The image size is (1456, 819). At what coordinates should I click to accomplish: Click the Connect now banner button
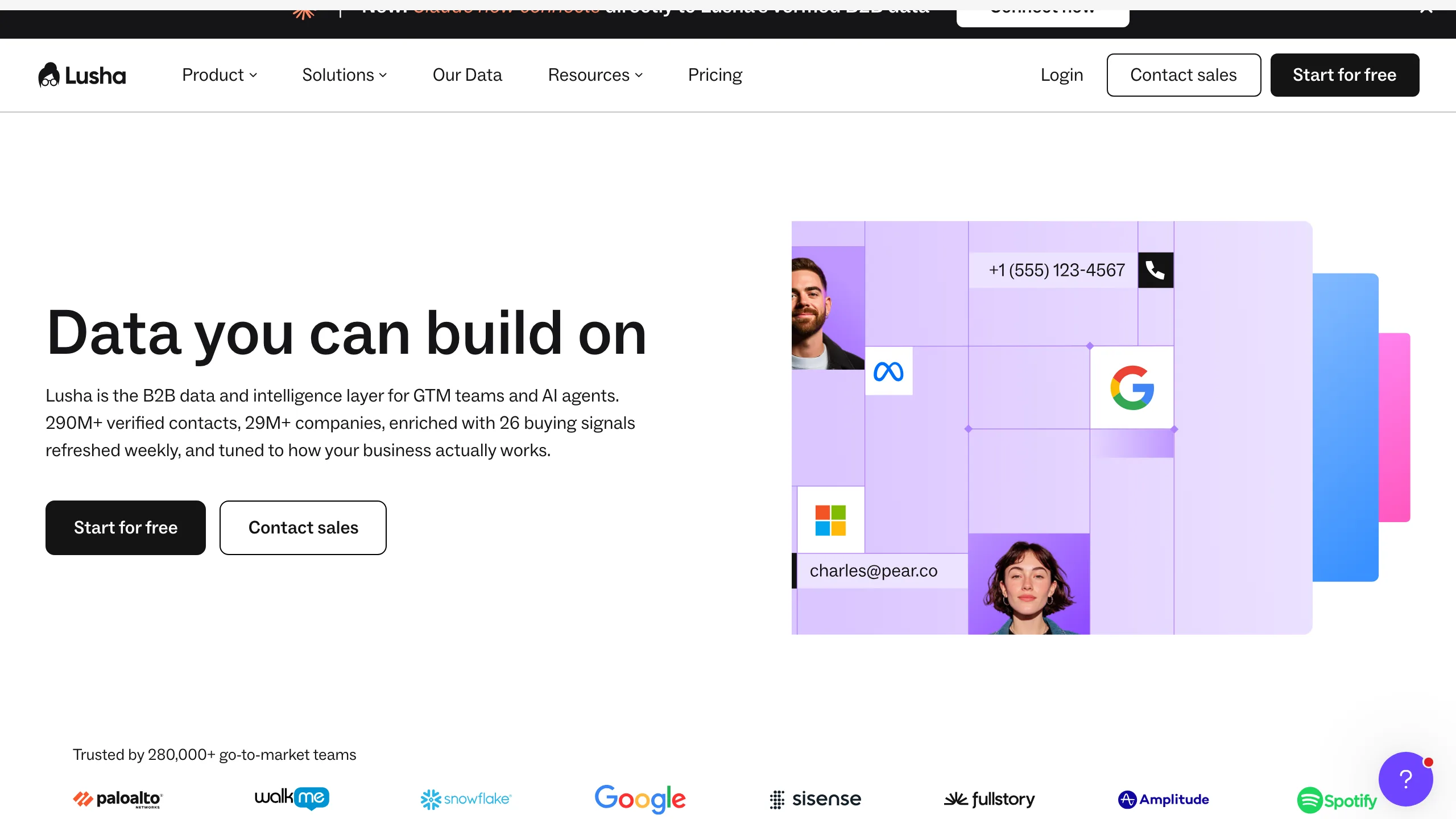coord(1043,18)
